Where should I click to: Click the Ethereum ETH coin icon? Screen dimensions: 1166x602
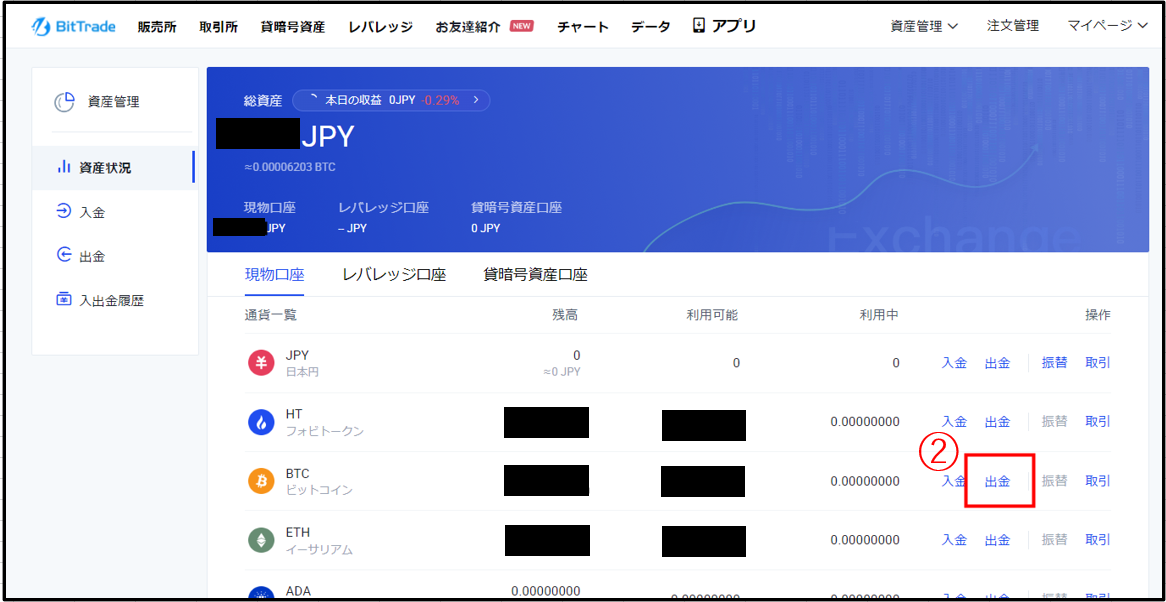[x=261, y=540]
